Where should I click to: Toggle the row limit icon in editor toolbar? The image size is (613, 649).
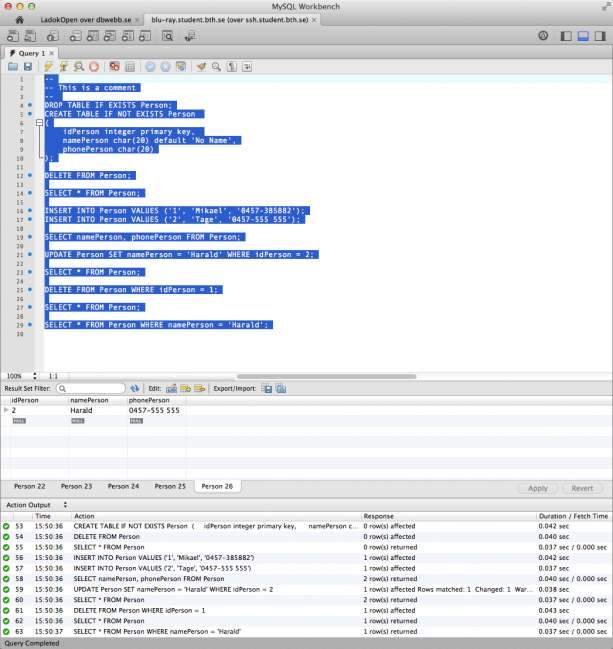click(130, 67)
